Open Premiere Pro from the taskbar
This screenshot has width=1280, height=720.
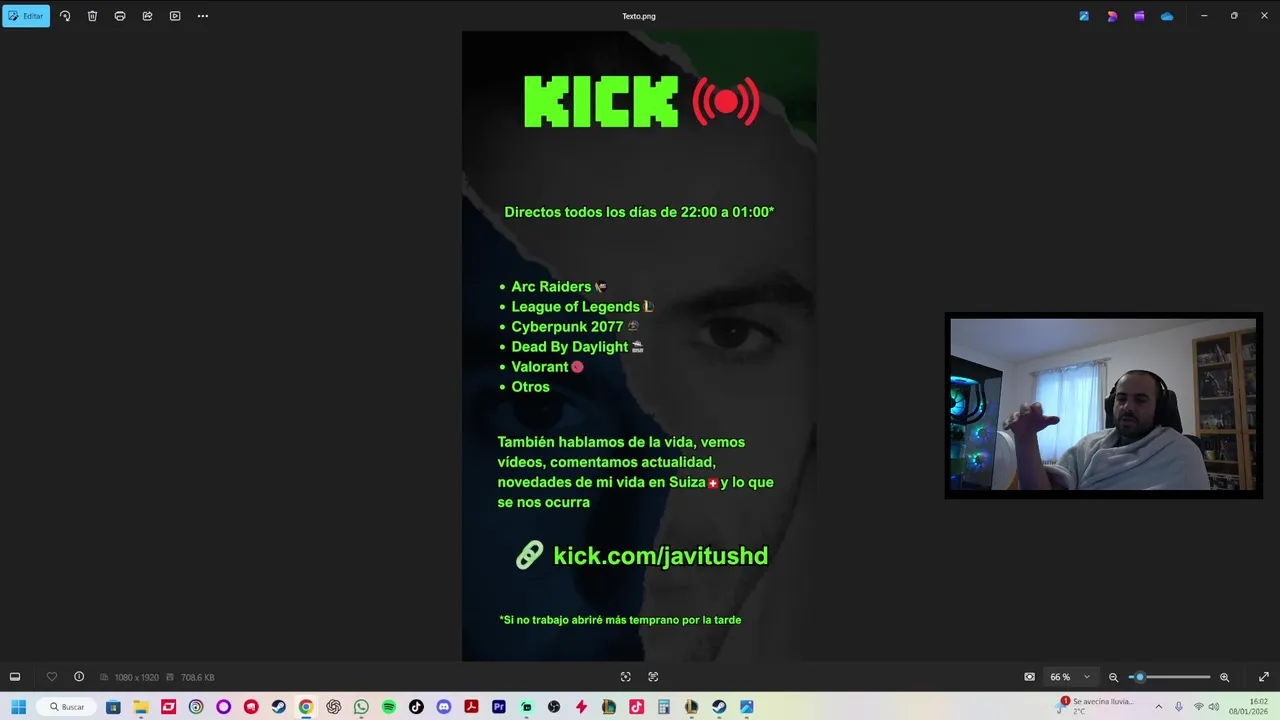(x=499, y=707)
